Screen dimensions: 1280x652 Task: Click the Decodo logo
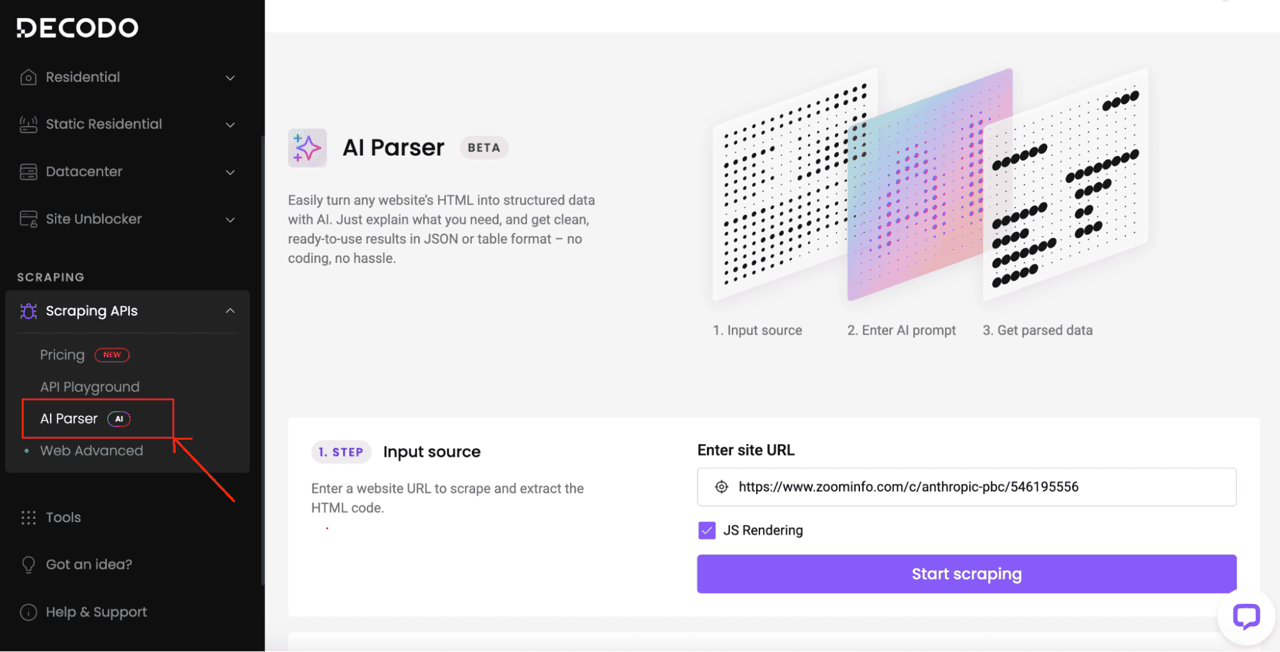point(77,28)
